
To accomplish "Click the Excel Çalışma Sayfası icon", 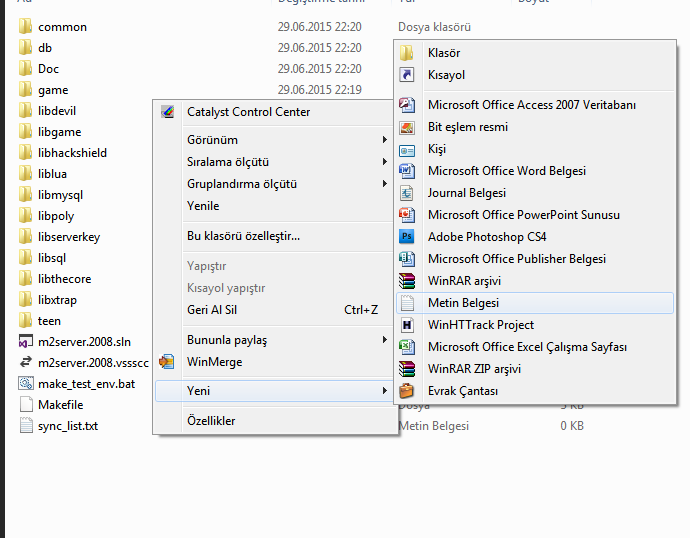I will [407, 347].
